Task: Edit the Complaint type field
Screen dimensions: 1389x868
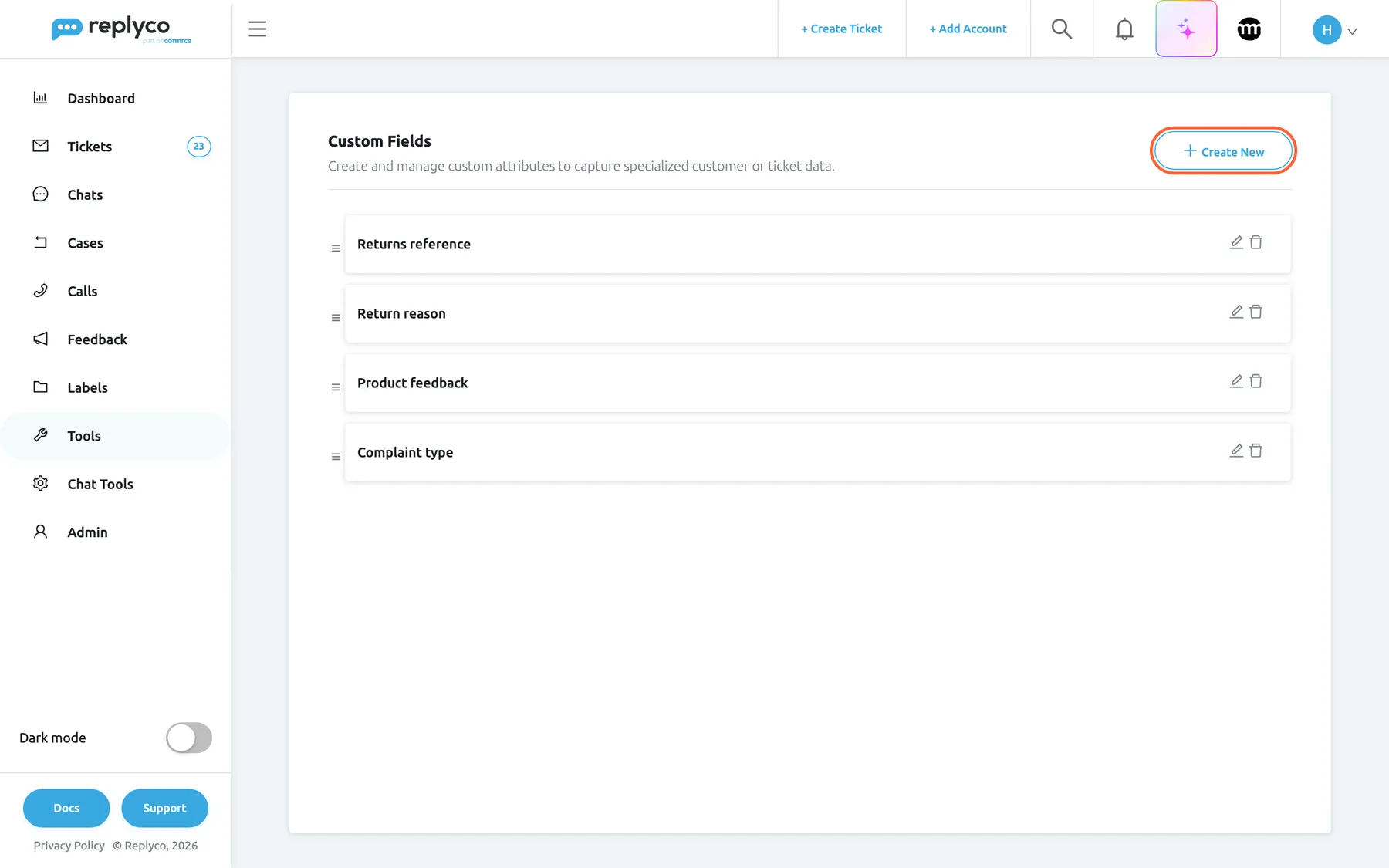Action: (1236, 451)
